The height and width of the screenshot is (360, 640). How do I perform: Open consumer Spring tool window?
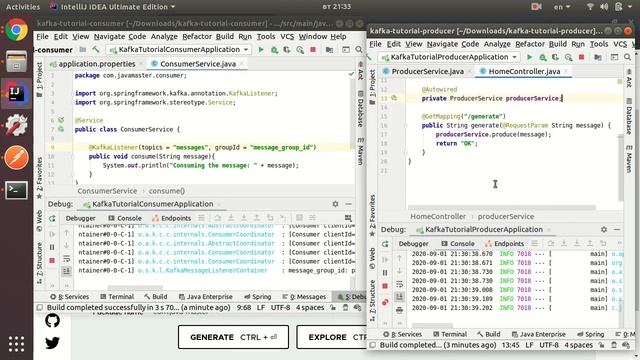pyautogui.click(x=257, y=297)
